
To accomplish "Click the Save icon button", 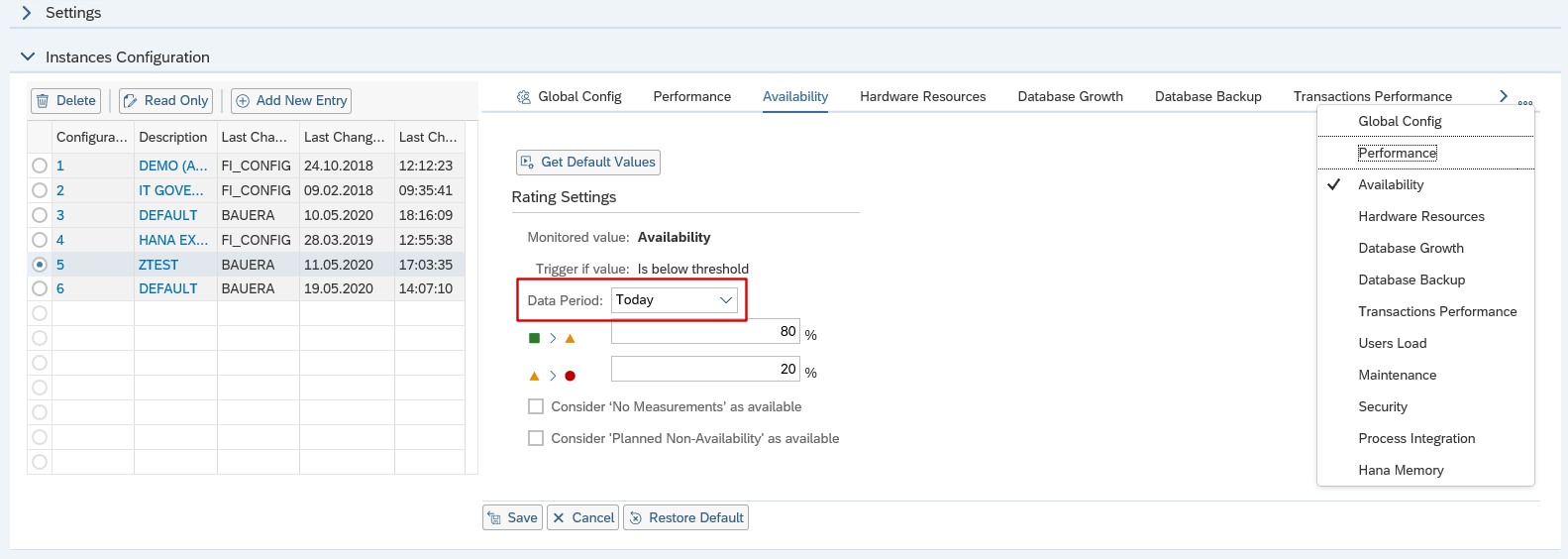I will (494, 518).
